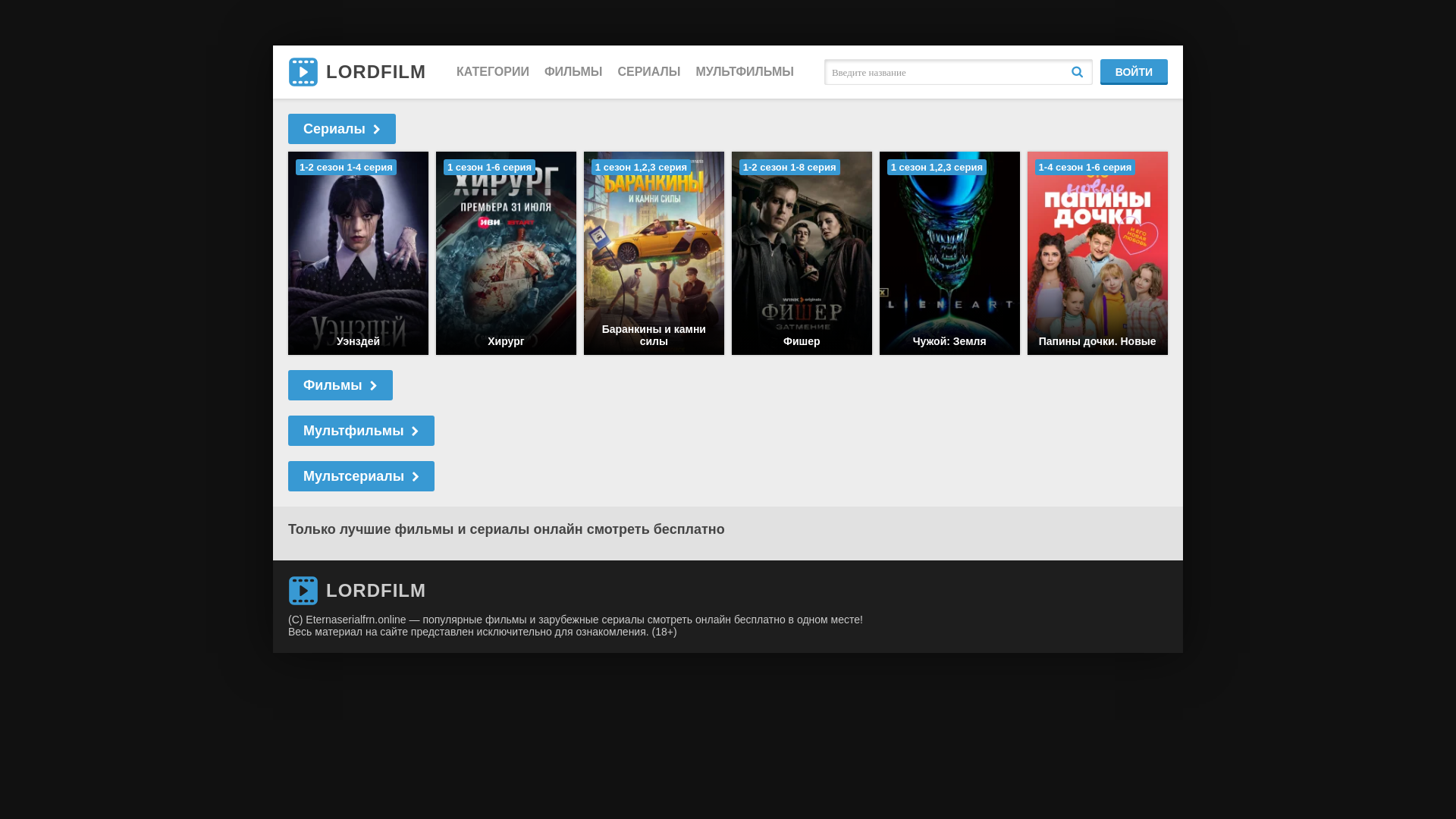Open the Уэнздей series poster
This screenshot has width=1456, height=819.
coord(358,253)
